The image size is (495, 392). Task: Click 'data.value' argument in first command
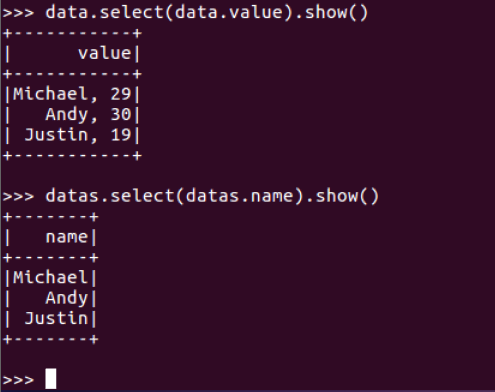coord(228,12)
